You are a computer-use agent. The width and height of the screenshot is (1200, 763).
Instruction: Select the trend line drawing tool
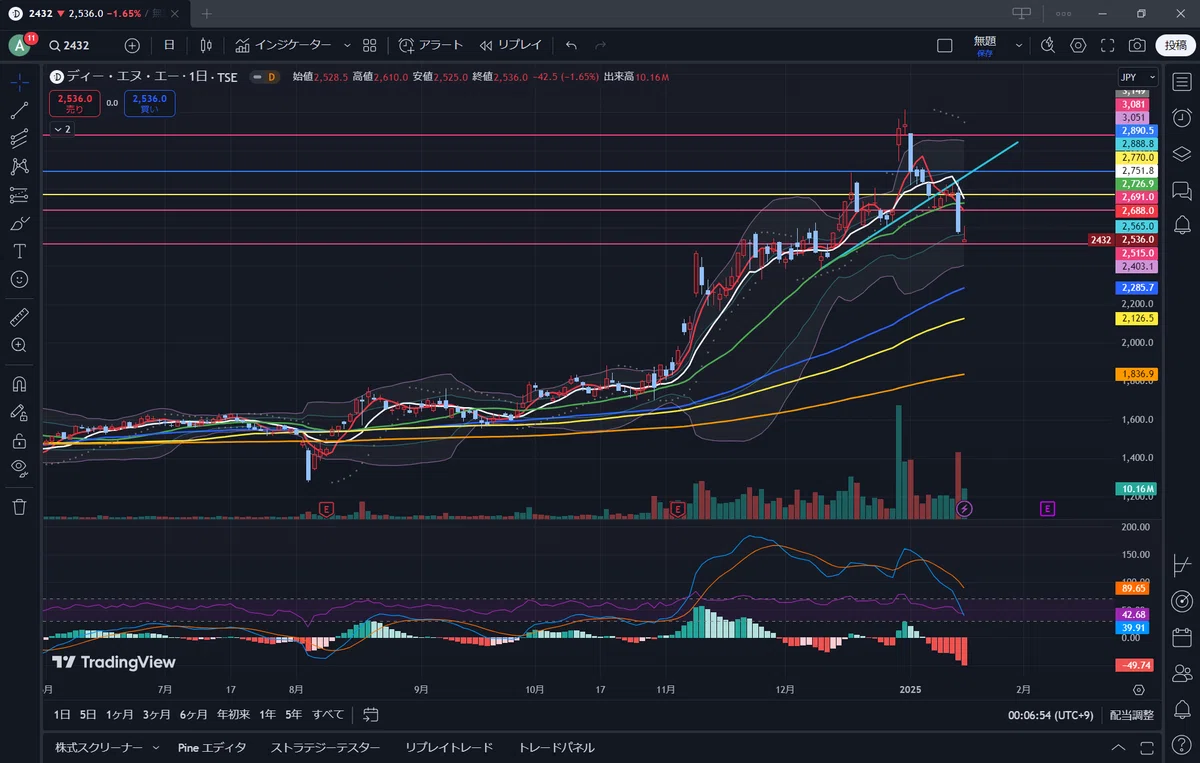[x=19, y=110]
